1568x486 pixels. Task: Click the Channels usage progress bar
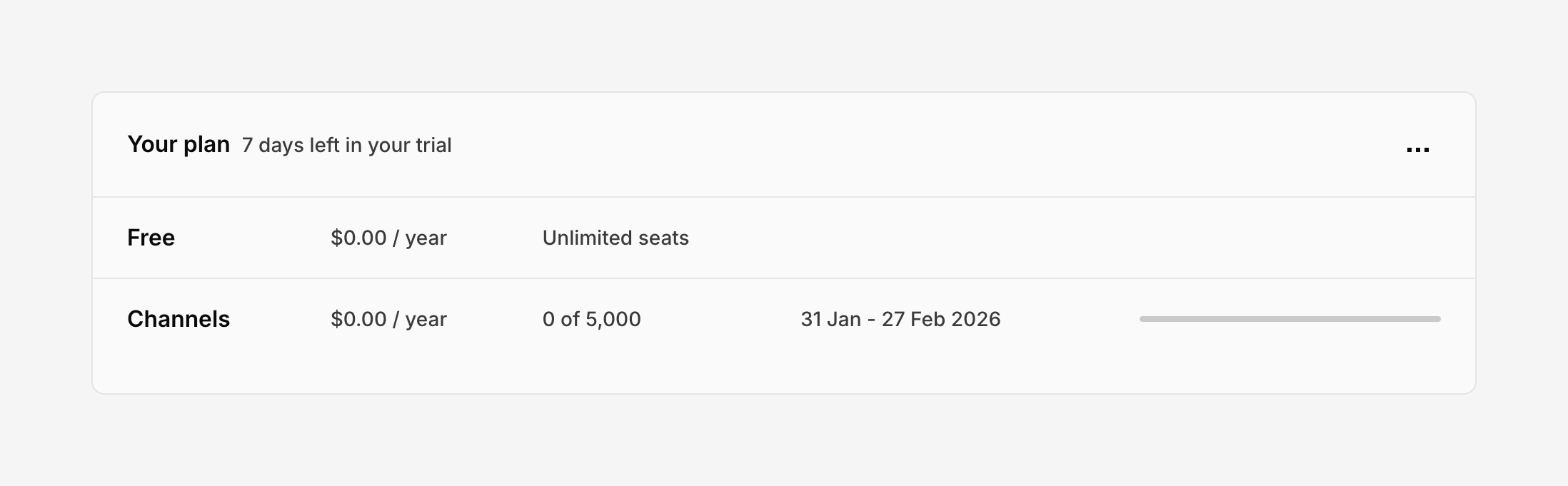pyautogui.click(x=1290, y=319)
